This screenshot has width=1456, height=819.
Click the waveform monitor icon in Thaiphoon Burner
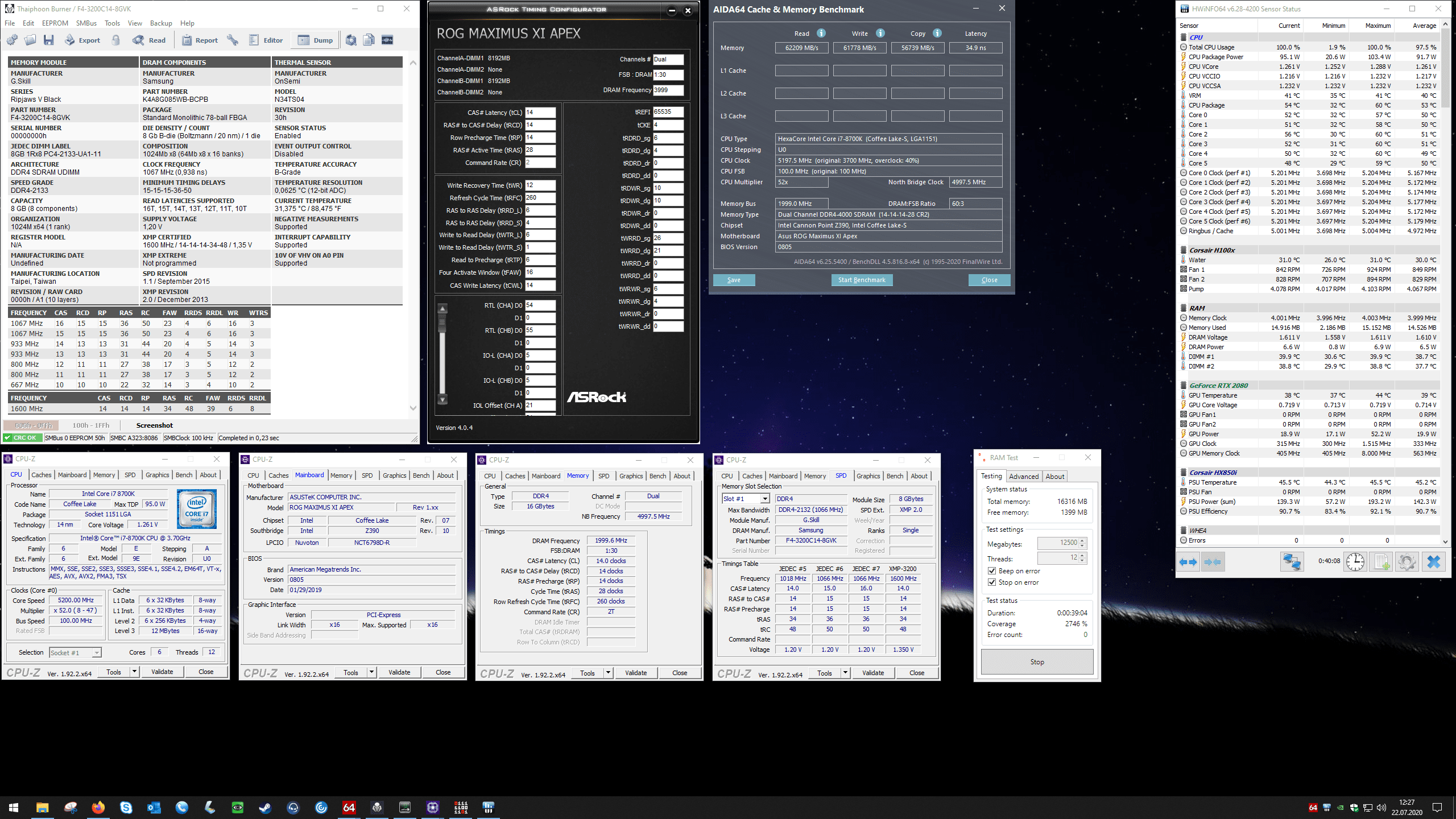pos(387,40)
